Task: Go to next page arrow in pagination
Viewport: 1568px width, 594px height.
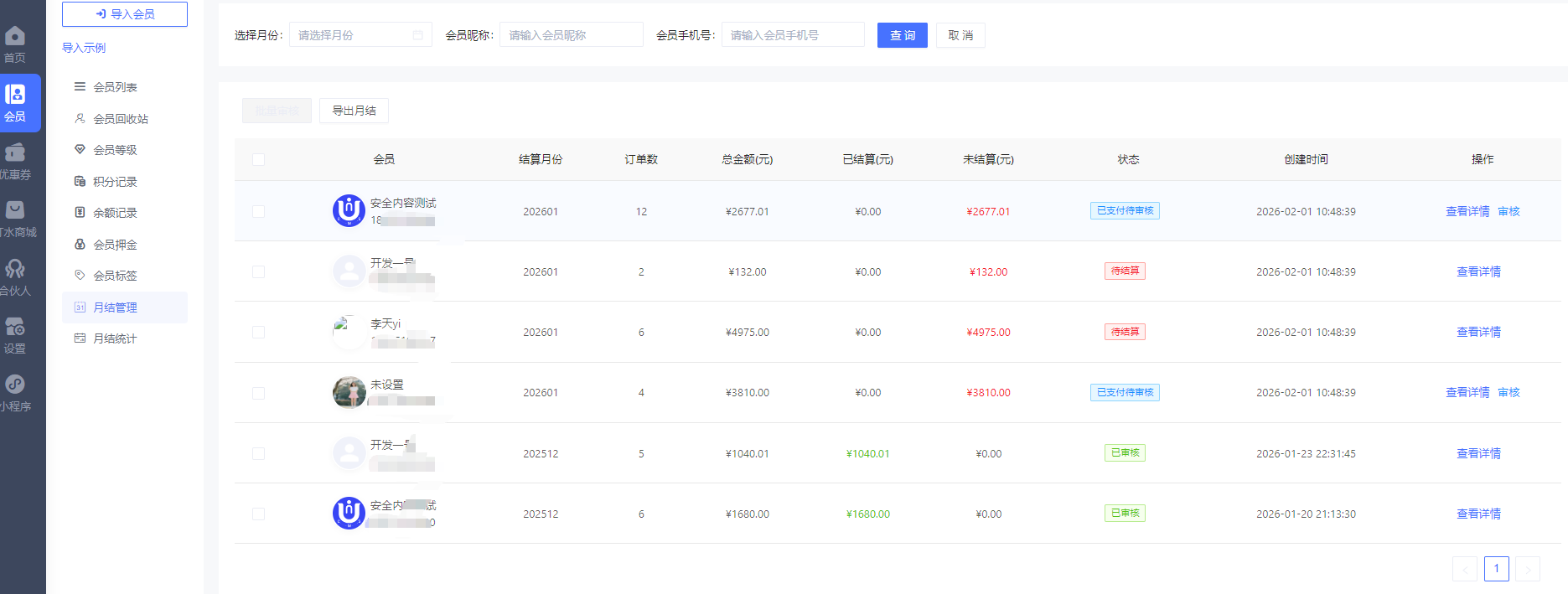Action: [x=1528, y=569]
